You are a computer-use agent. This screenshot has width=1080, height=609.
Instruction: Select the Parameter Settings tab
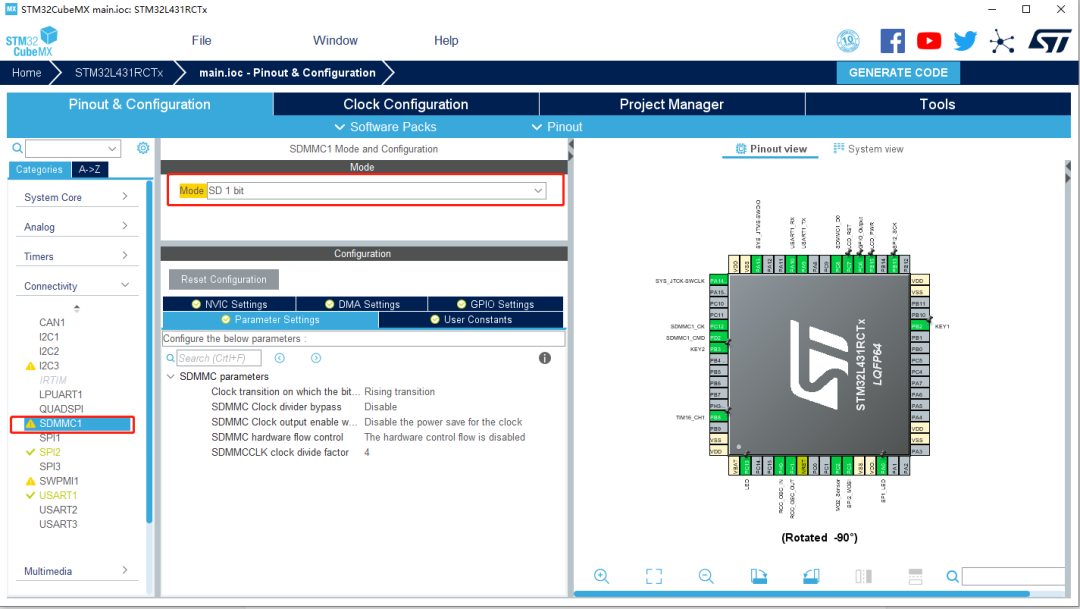pos(270,320)
